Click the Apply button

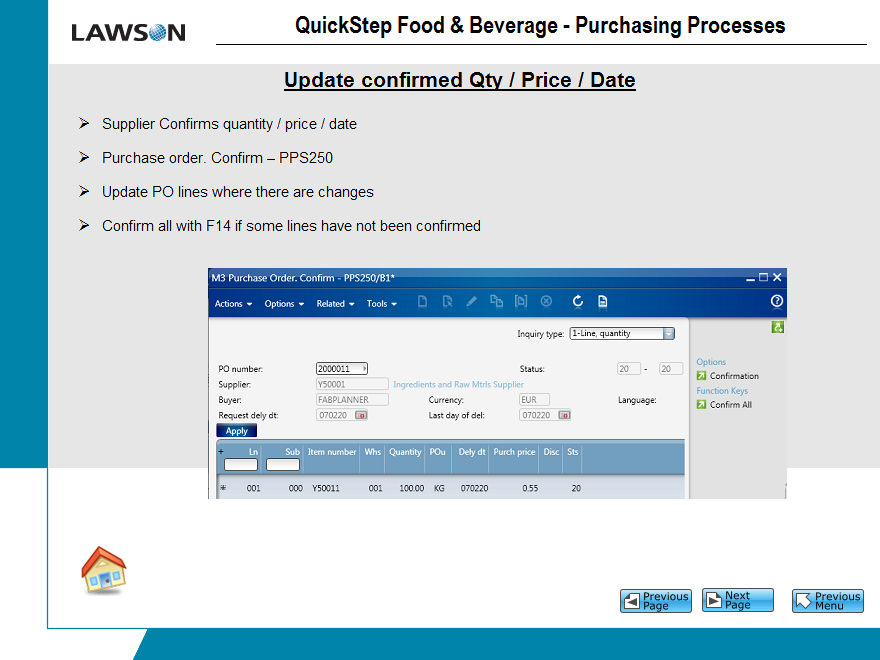(237, 431)
